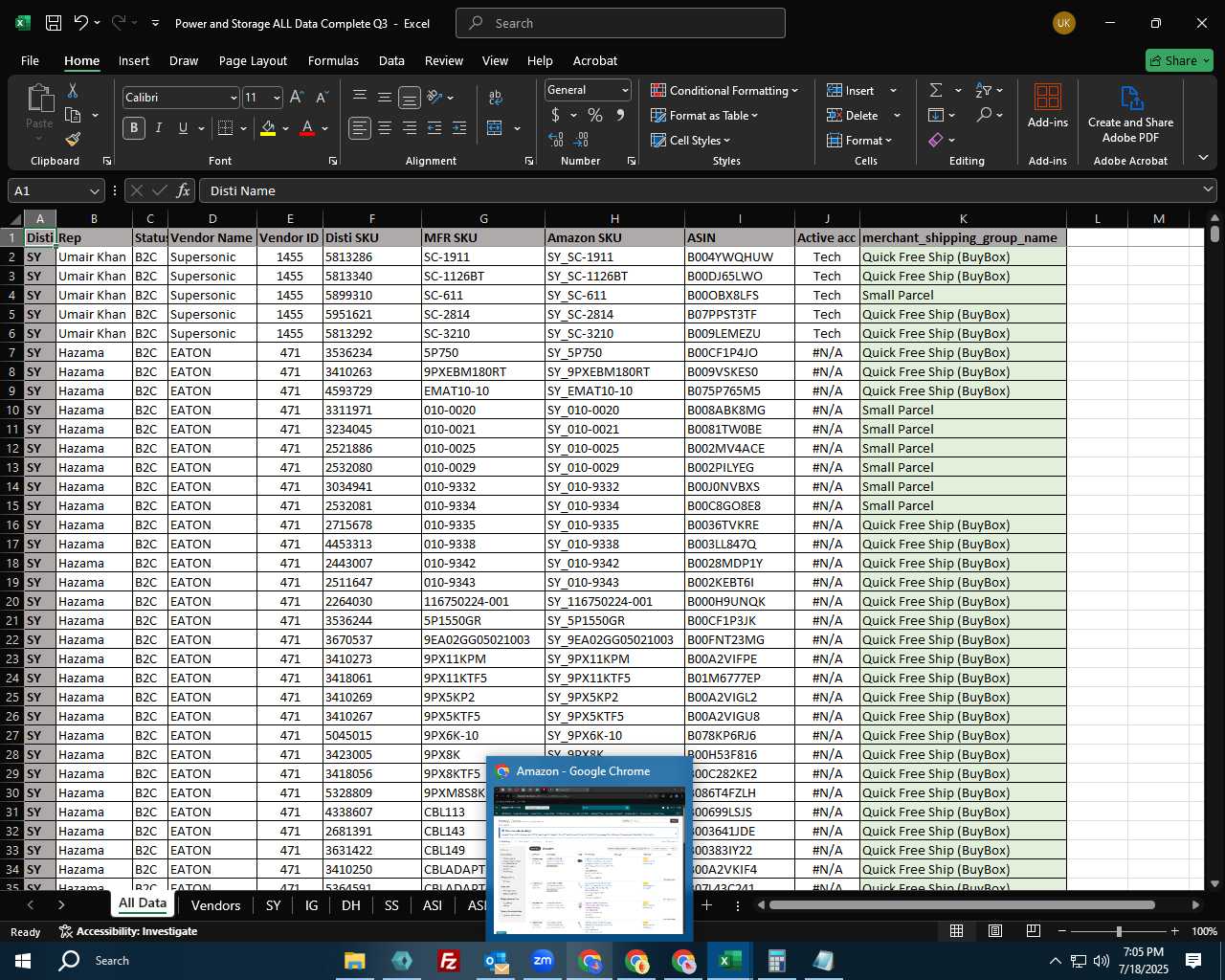Open the File menu
Image resolution: width=1225 pixels, height=980 pixels.
coord(31,60)
